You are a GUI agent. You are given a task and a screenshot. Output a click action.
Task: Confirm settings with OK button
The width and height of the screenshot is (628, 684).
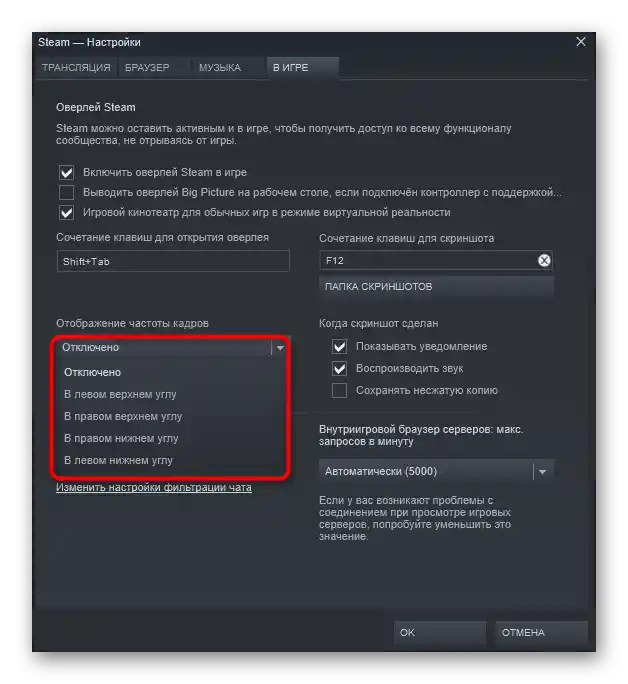440,633
